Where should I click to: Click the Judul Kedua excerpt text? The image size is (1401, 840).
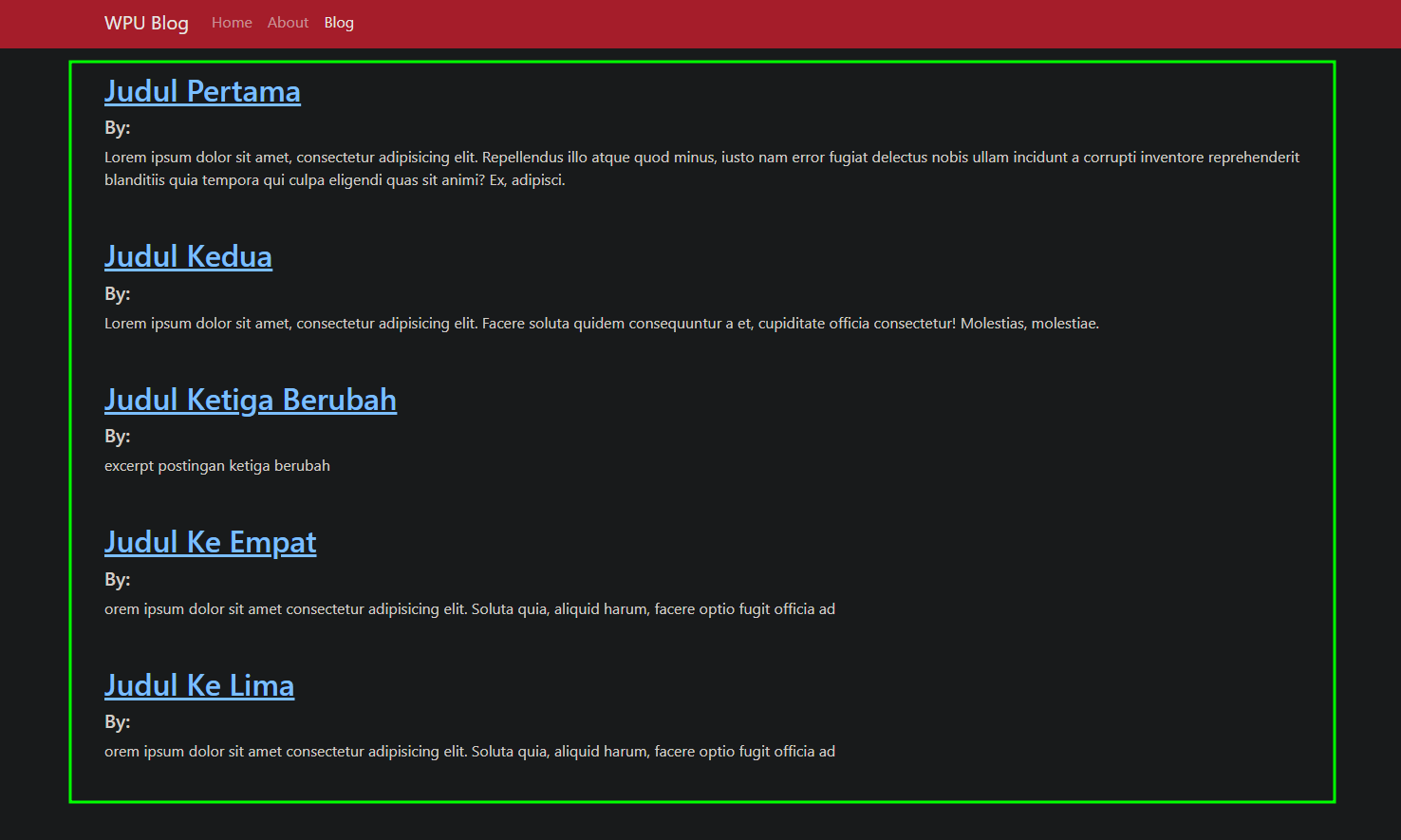tap(601, 324)
